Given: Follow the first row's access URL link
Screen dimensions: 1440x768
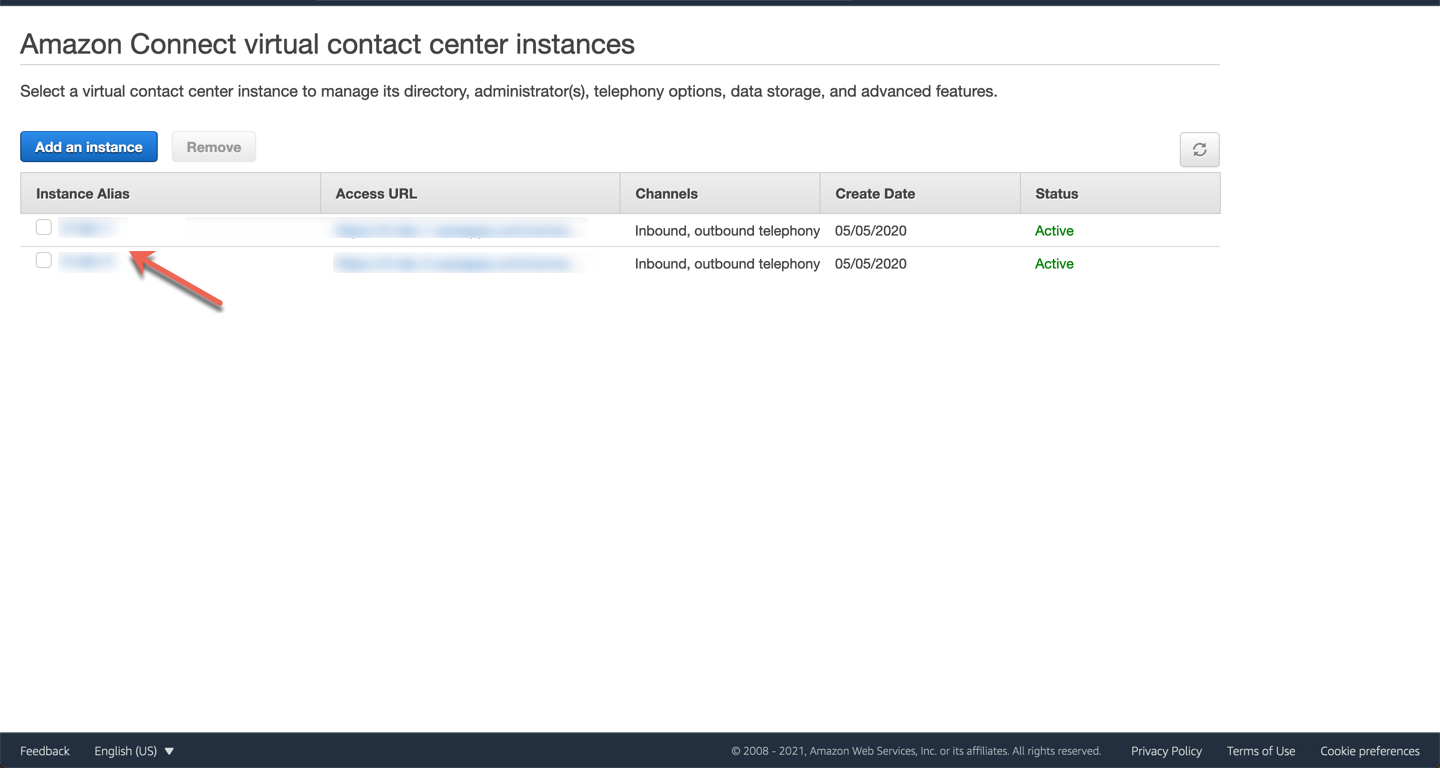Looking at the screenshot, I should pyautogui.click(x=456, y=231).
